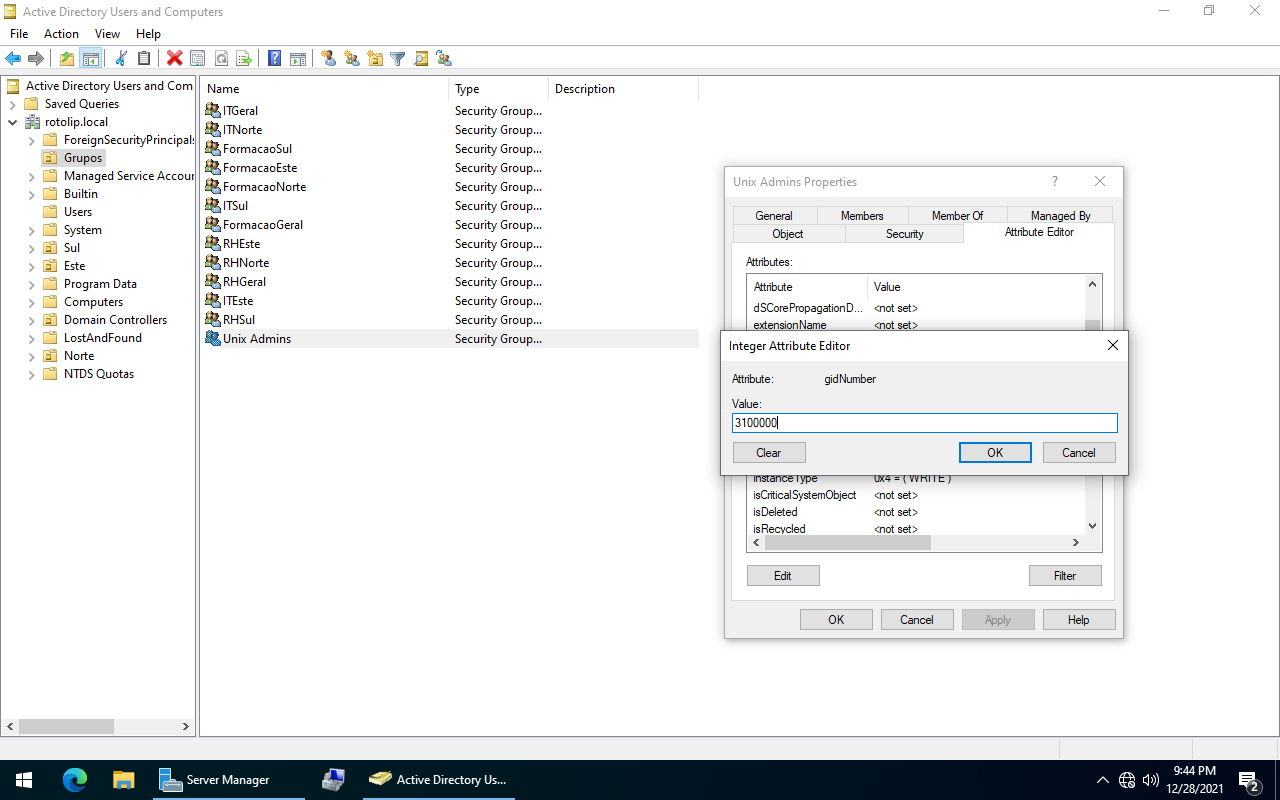Collapse the rotolip.local domain node
This screenshot has height=800, width=1280.
(12, 122)
